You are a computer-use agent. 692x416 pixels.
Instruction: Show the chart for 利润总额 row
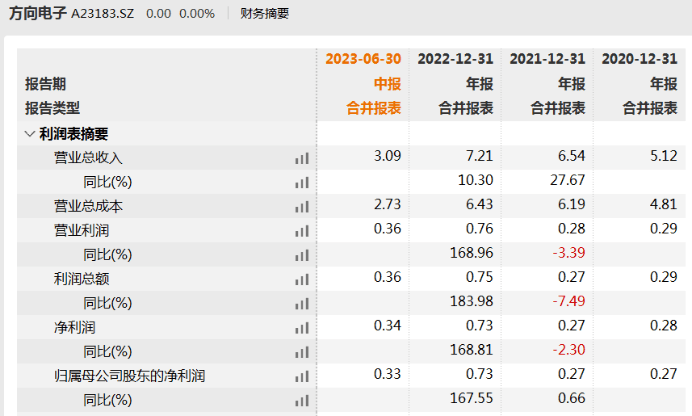pyautogui.click(x=301, y=279)
